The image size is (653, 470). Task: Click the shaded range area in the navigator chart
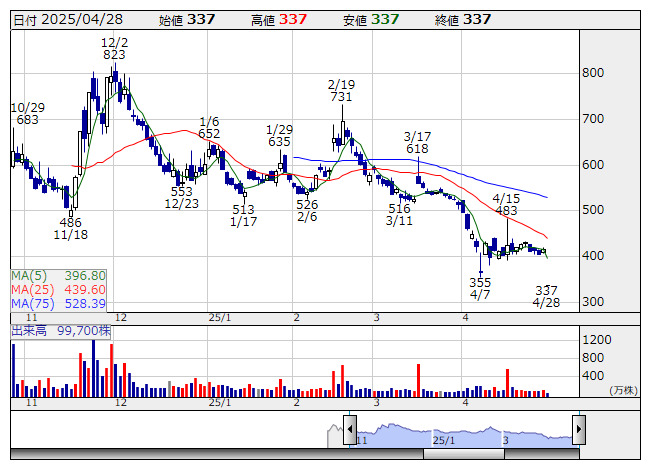click(x=464, y=437)
